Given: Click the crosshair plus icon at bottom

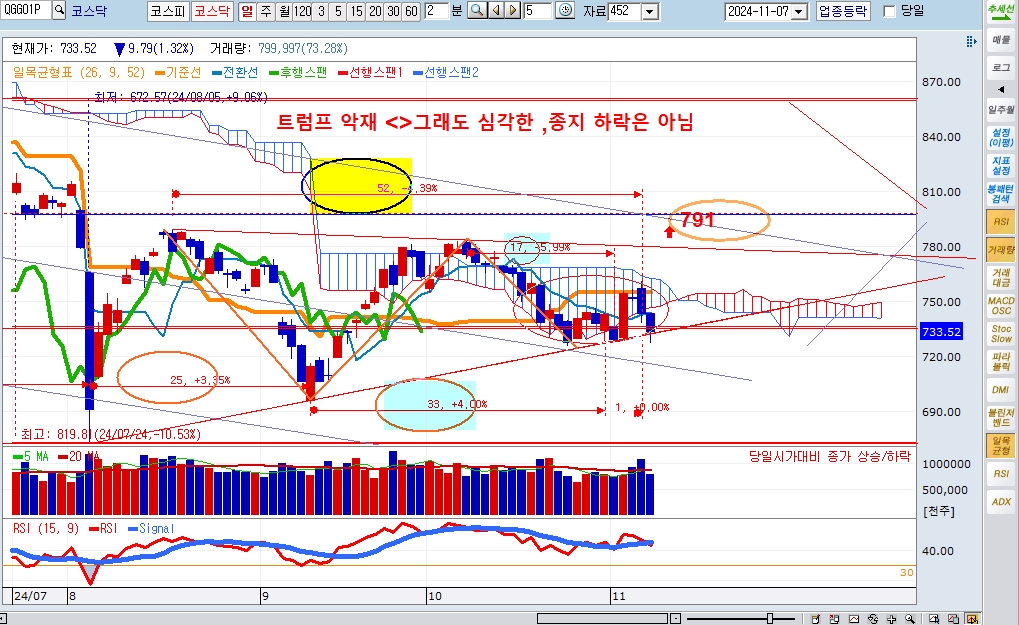Looking at the screenshot, I should pos(892,619).
